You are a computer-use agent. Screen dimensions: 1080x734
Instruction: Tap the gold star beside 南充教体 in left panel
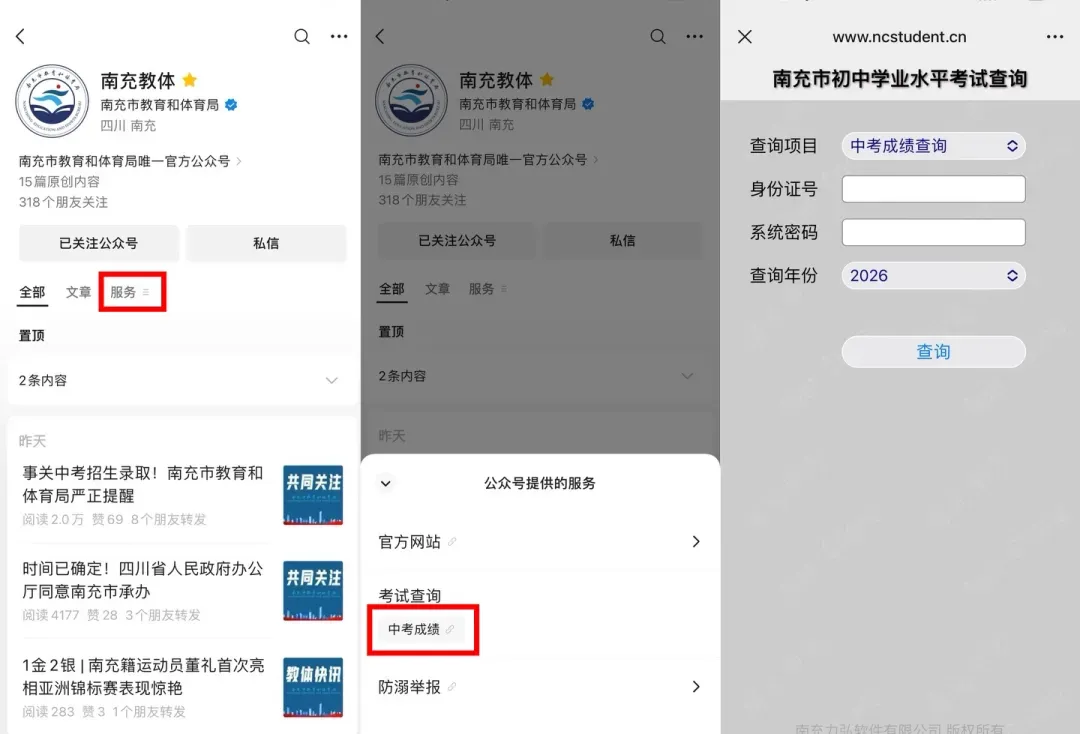[x=189, y=81]
